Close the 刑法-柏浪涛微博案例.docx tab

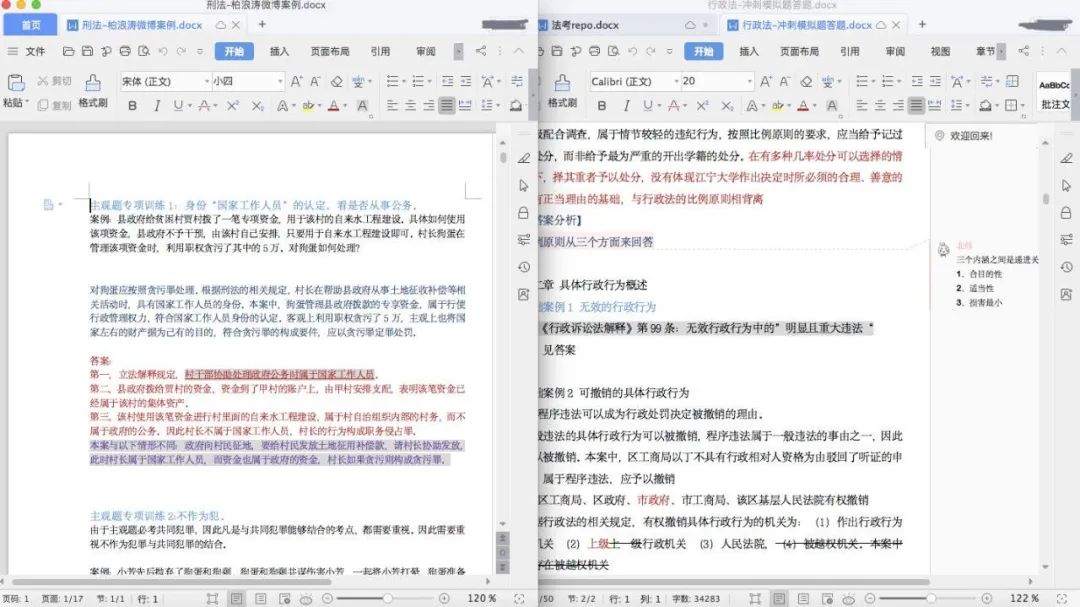[236, 25]
